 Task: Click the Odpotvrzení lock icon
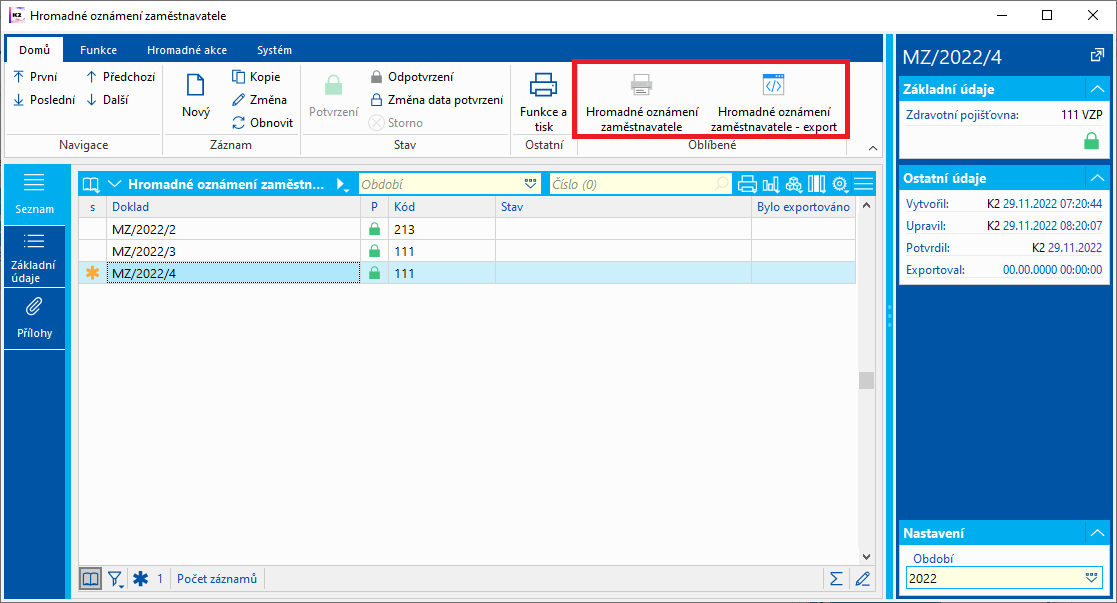(376, 77)
